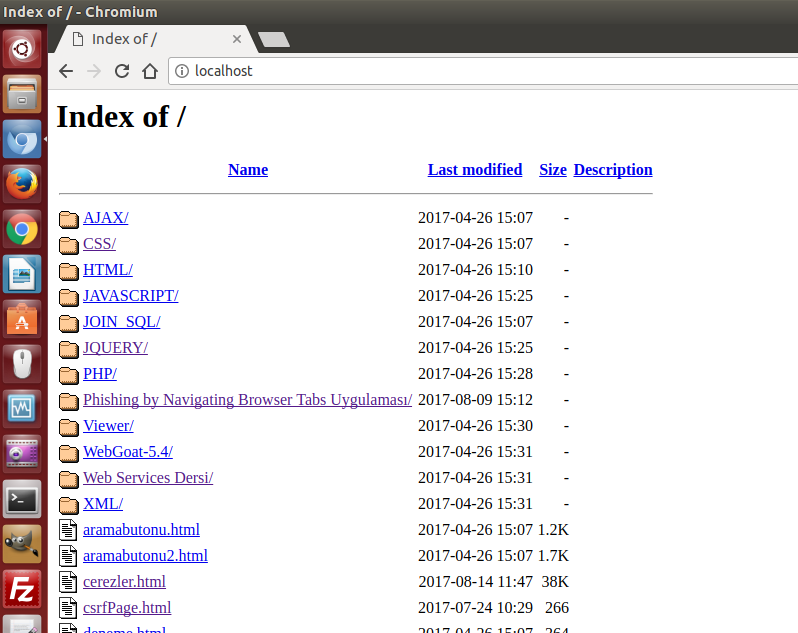Open a new browser tab
798x633 pixels.
click(274, 39)
